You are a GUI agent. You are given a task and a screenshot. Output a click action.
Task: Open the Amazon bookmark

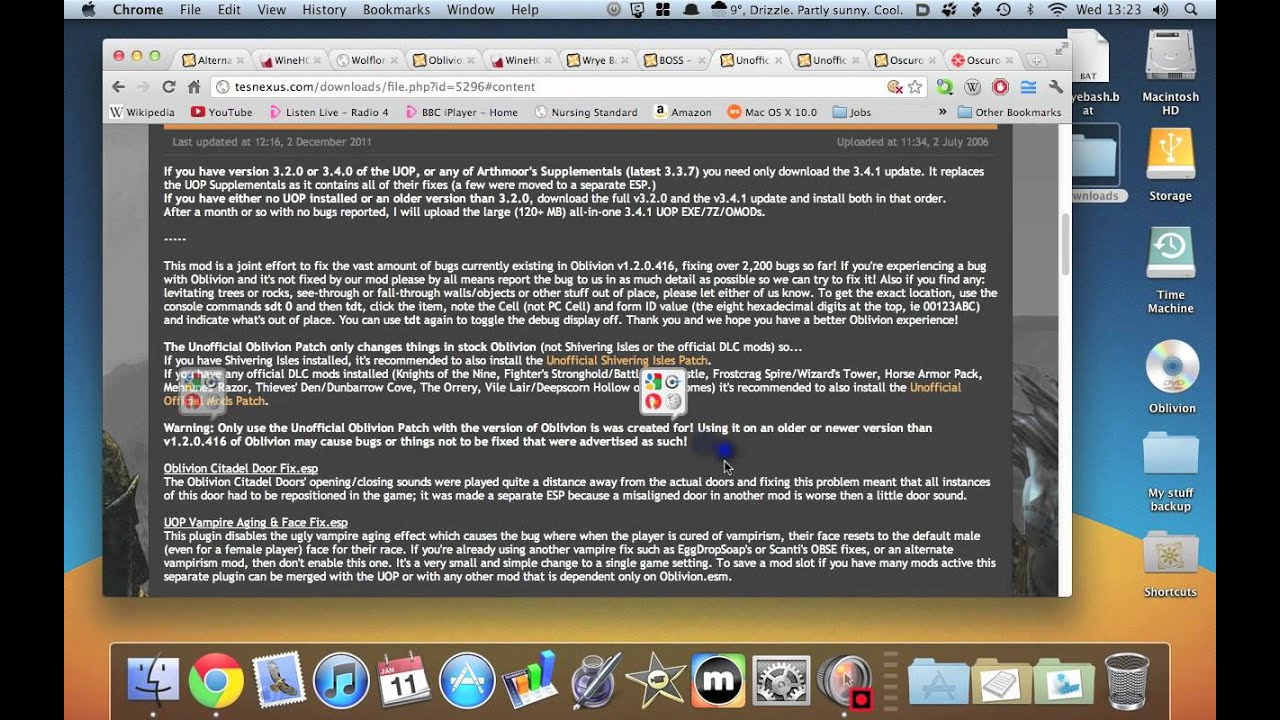tap(682, 112)
